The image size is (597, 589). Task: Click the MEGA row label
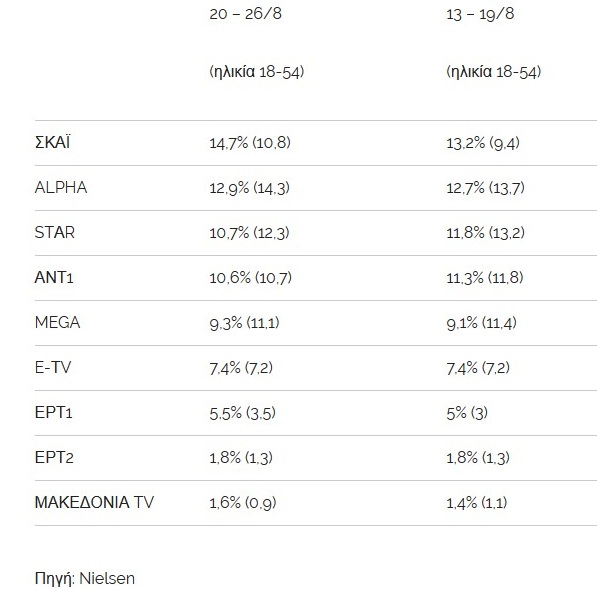(x=57, y=322)
